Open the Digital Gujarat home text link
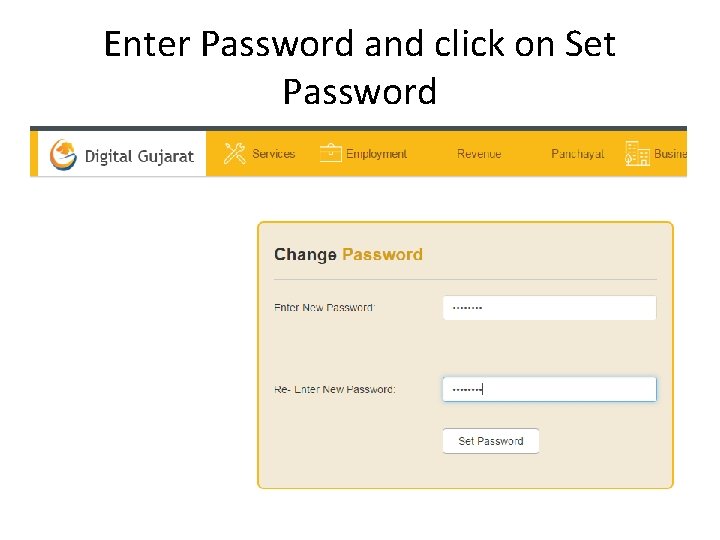Screen dimensions: 720x540 (139, 157)
